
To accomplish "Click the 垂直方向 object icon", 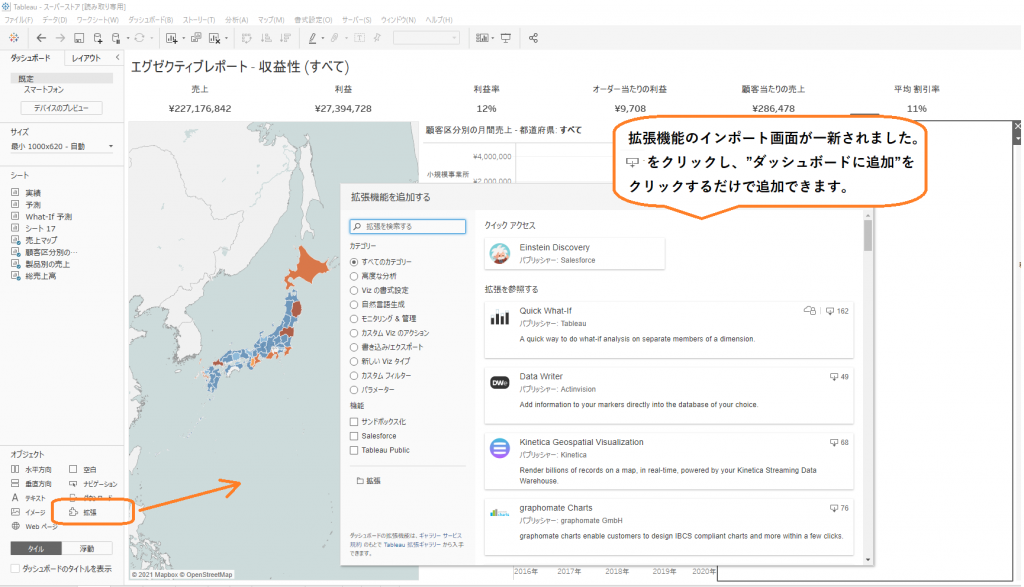I will 15,484.
